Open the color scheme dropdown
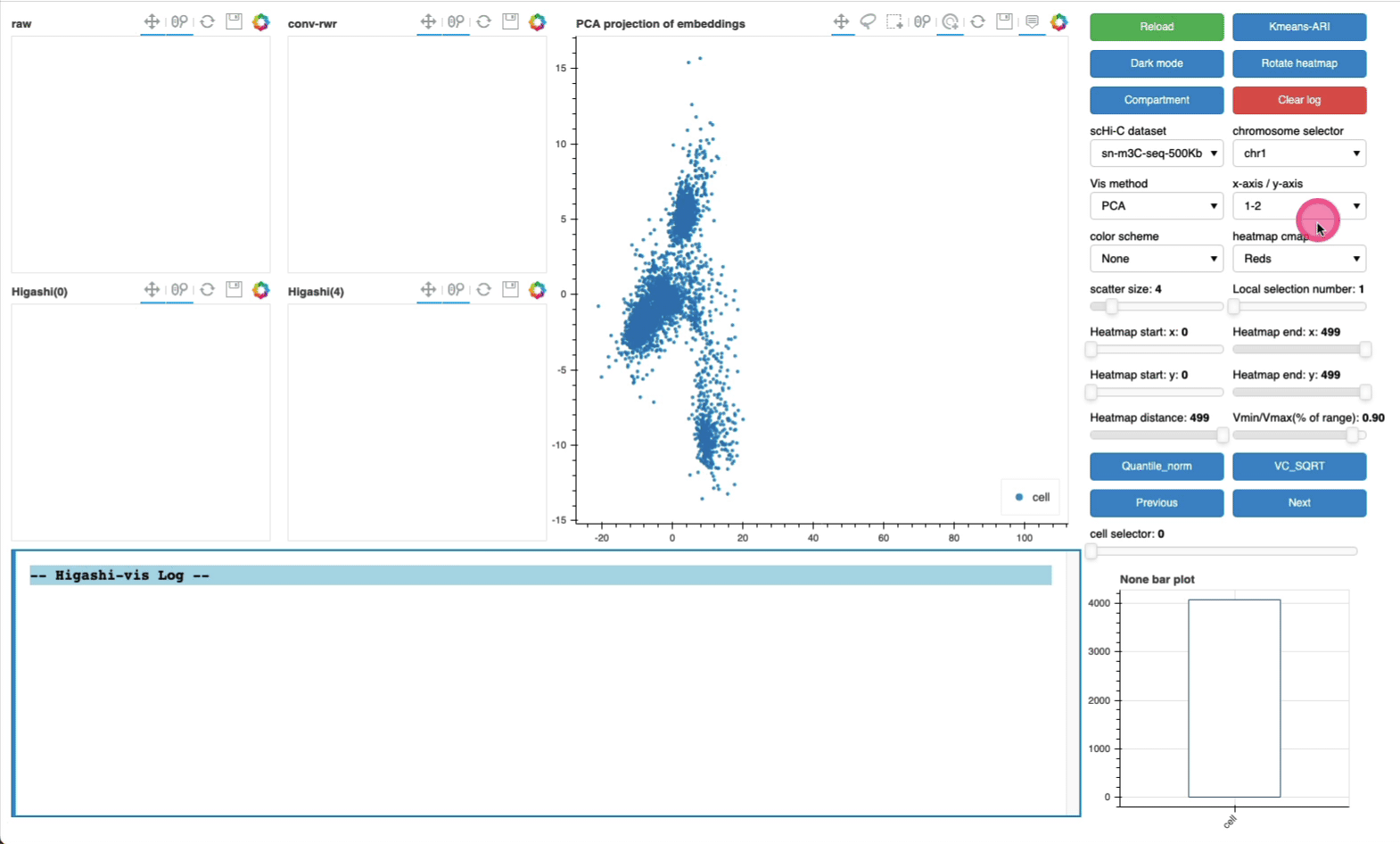This screenshot has width=1400, height=844. 1157,259
